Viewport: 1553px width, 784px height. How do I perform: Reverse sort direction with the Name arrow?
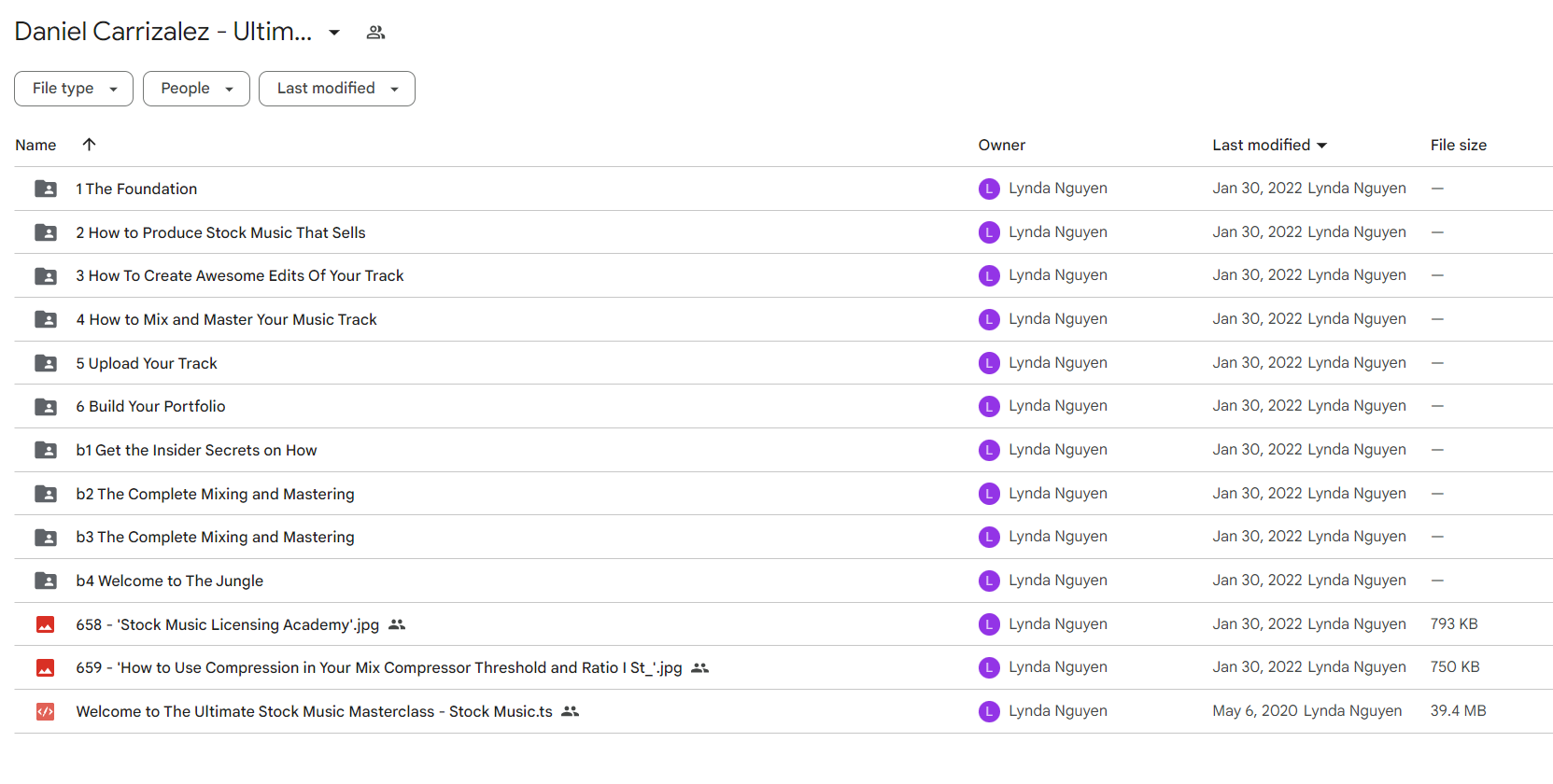tap(89, 145)
